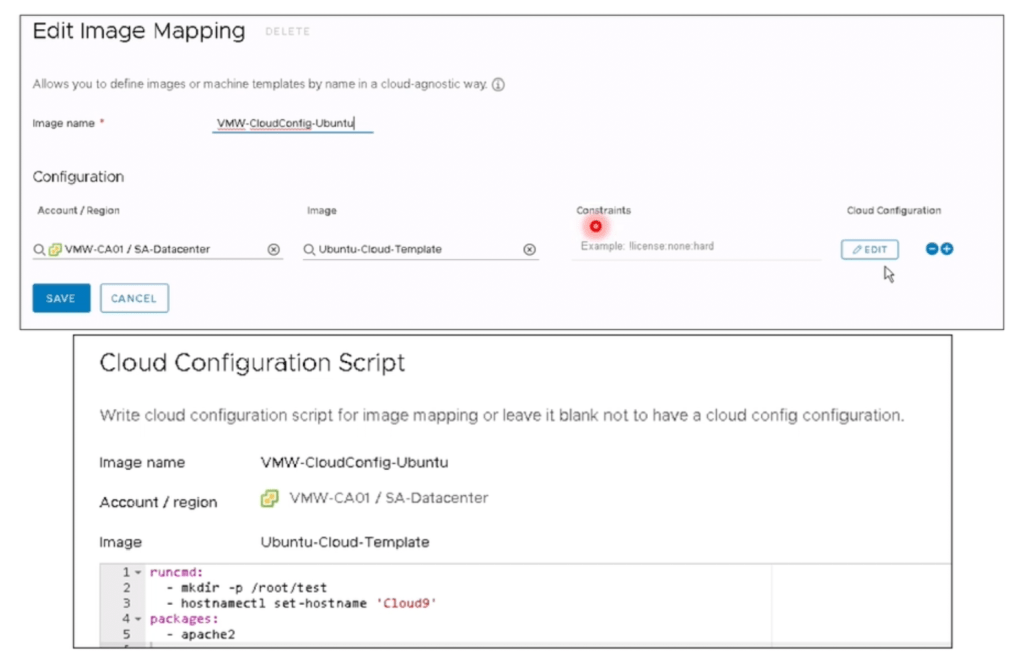Collapse the runcmd section fold arrow
Viewport: 1023px width, 656px height.
[x=139, y=573]
